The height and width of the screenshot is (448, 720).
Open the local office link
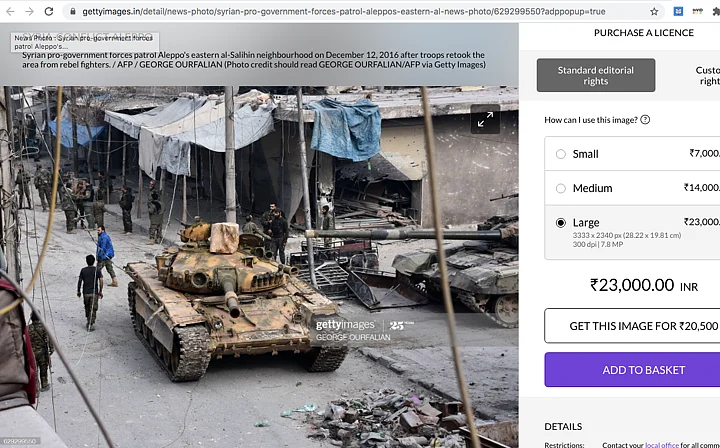[x=662, y=445]
